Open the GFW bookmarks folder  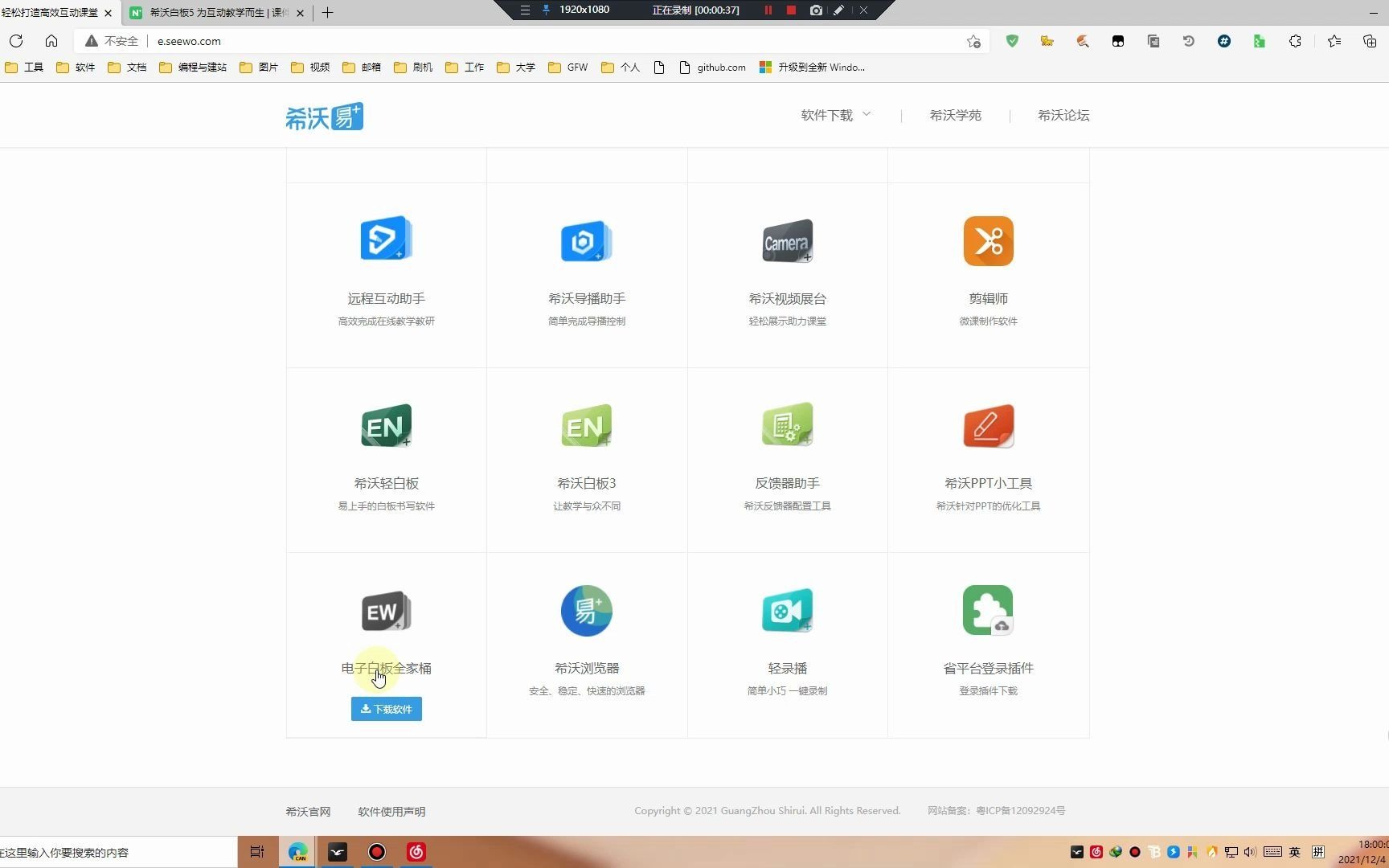(568, 68)
